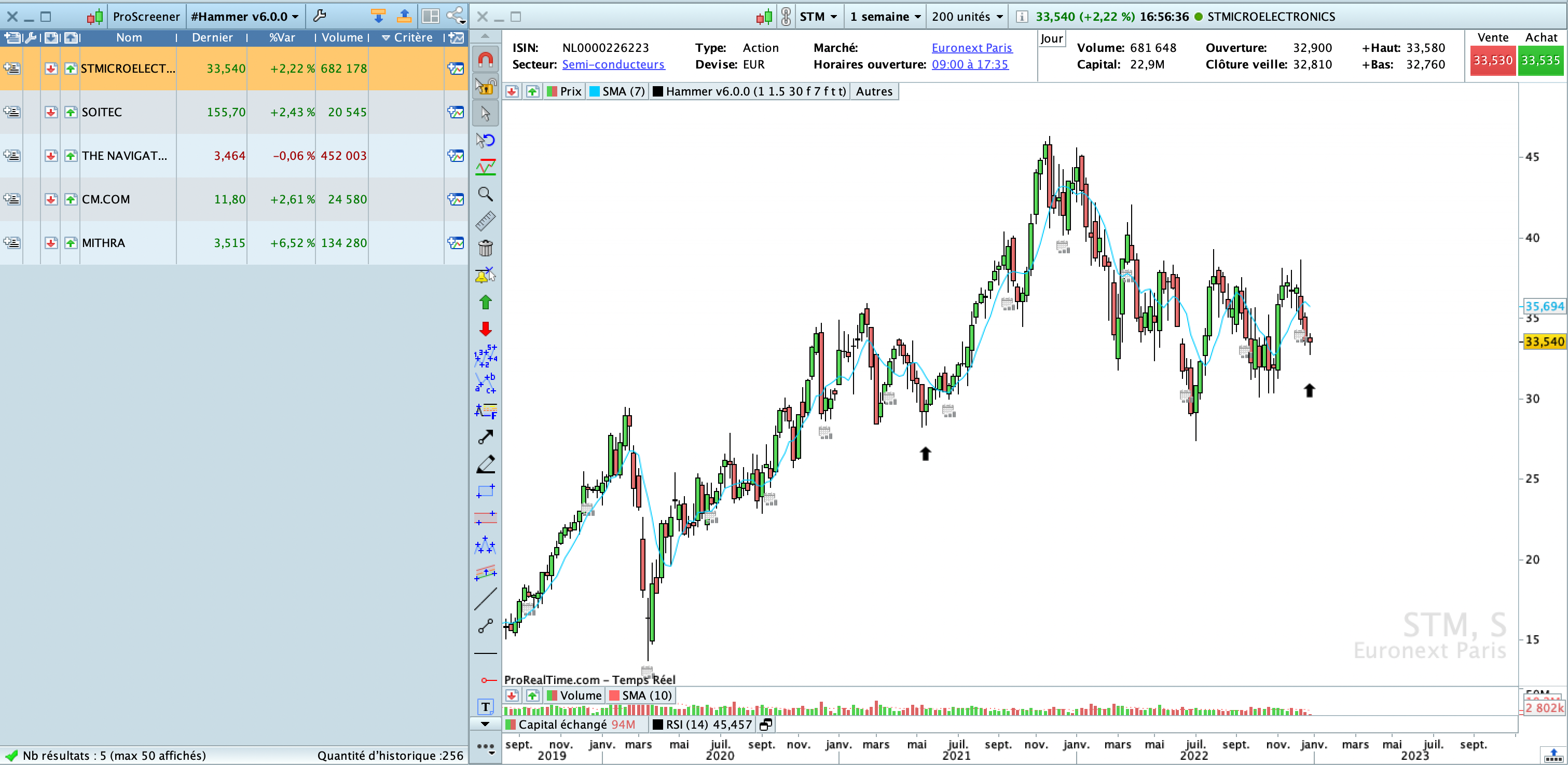The height and width of the screenshot is (765, 1568).
Task: Select the magnifying glass zoom tool
Action: point(485,194)
